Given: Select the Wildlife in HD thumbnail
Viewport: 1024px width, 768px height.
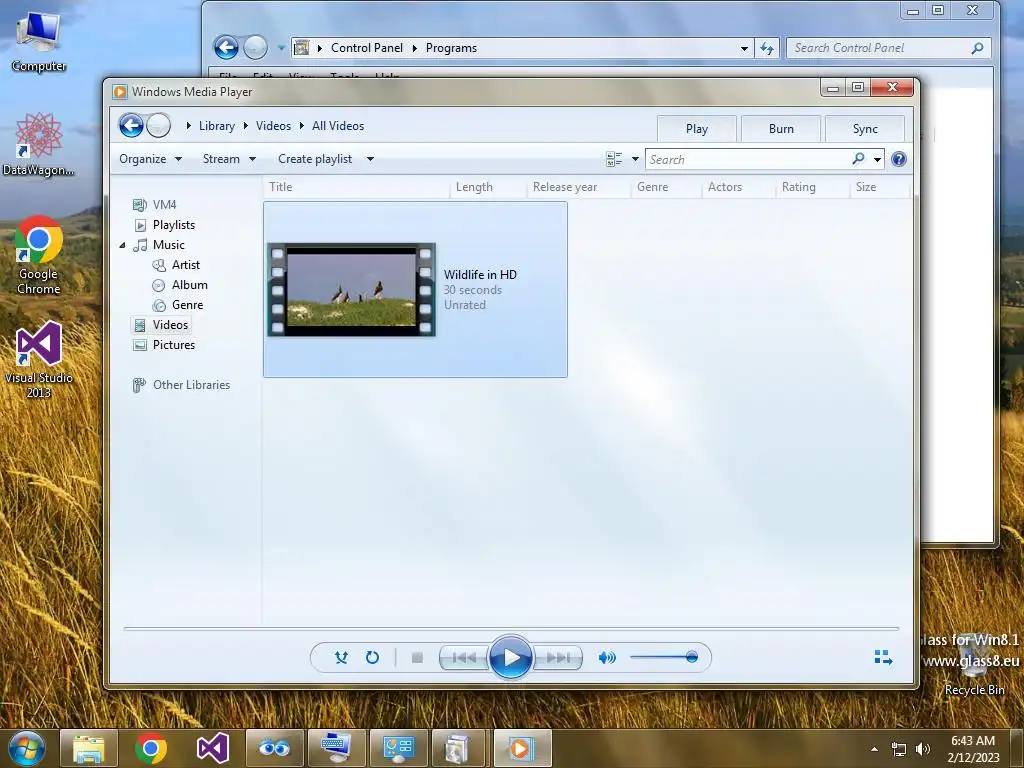Looking at the screenshot, I should [351, 290].
